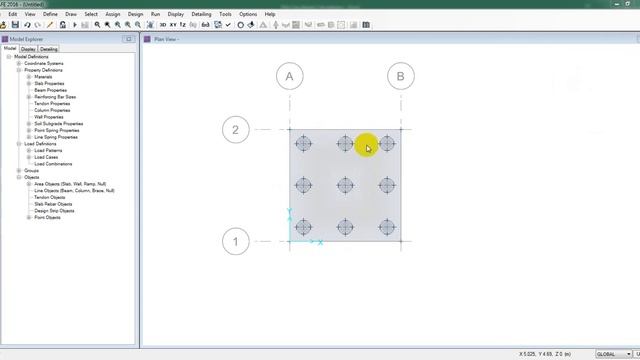Select Beam Properties in the tree
The height and width of the screenshot is (360, 640).
pyautogui.click(x=51, y=90)
